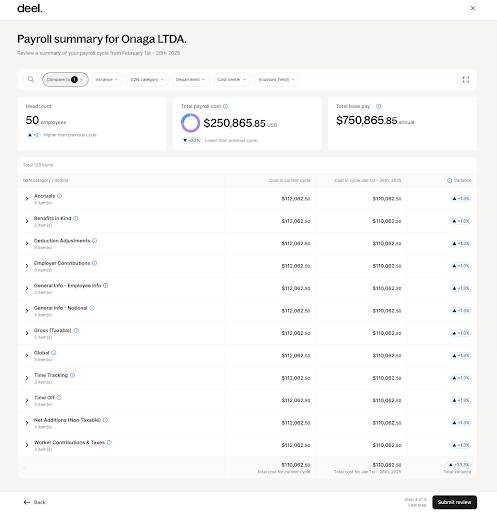497x512 pixels.
Task: Click Cost in current cycle column header
Action: pos(289,180)
